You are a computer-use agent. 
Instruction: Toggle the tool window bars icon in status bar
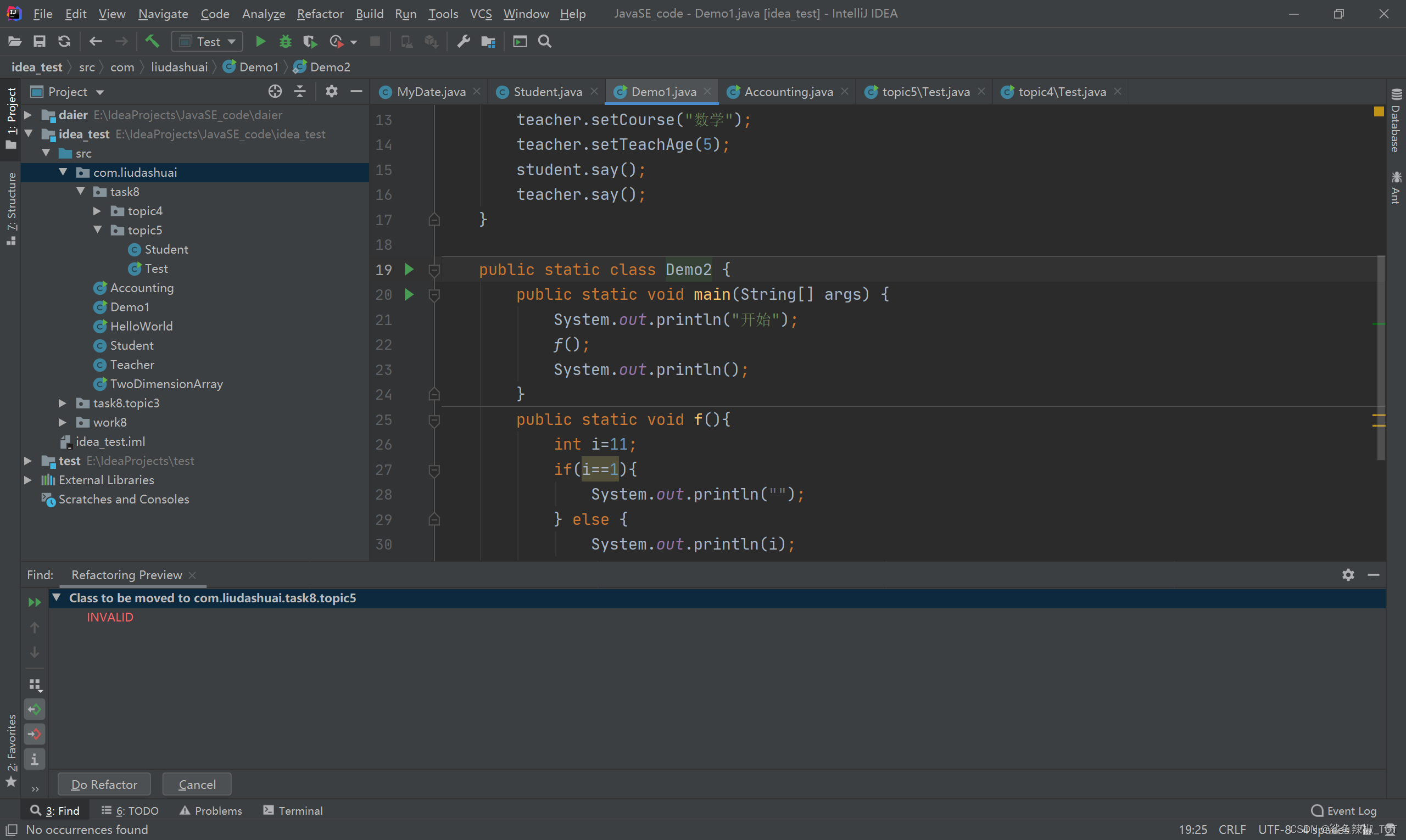[12, 830]
